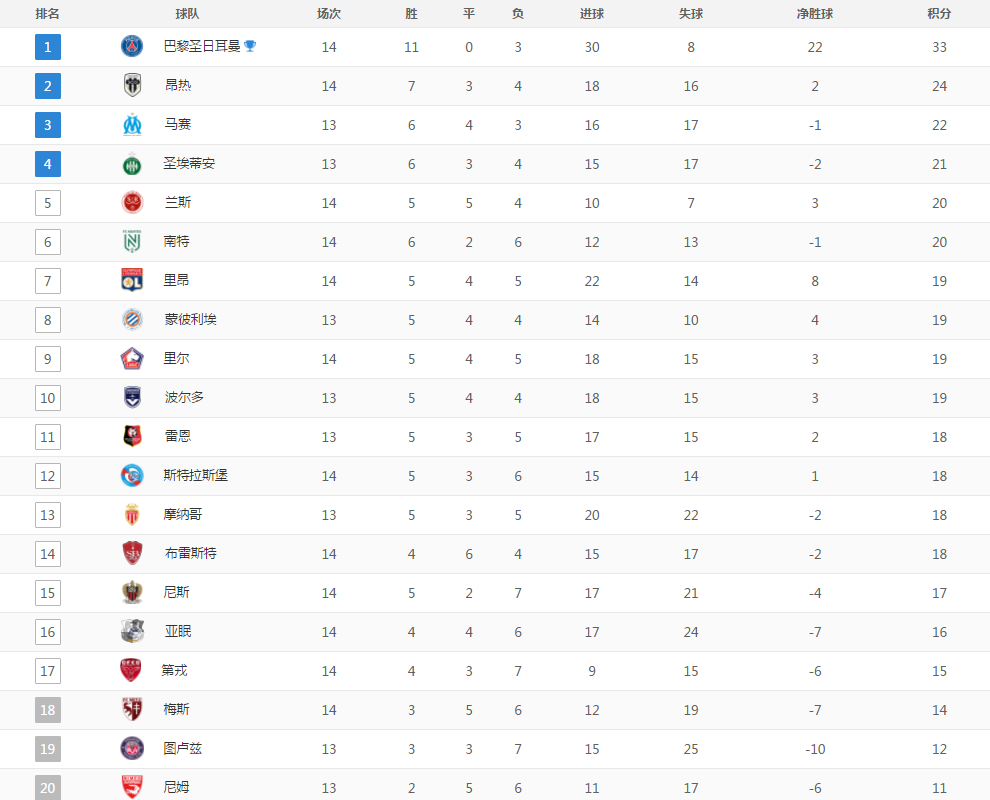Screen dimensions: 990x800
Task: Click the Marseille club logo
Action: pyautogui.click(x=132, y=124)
